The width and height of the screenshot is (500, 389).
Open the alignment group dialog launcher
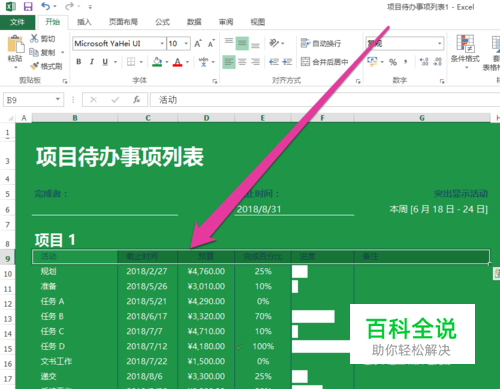click(358, 81)
